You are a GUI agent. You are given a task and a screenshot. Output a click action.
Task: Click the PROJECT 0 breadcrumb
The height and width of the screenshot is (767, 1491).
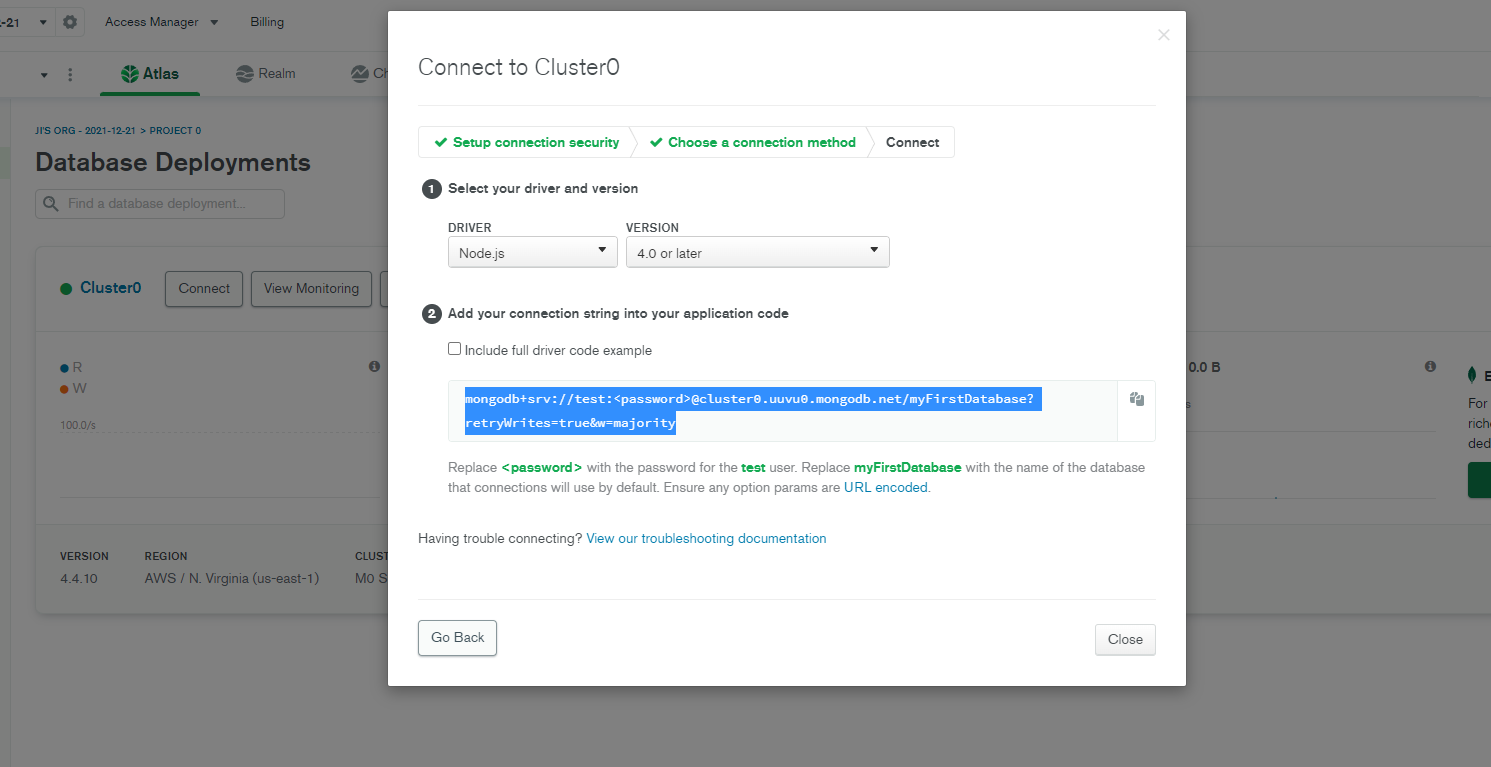tap(175, 131)
